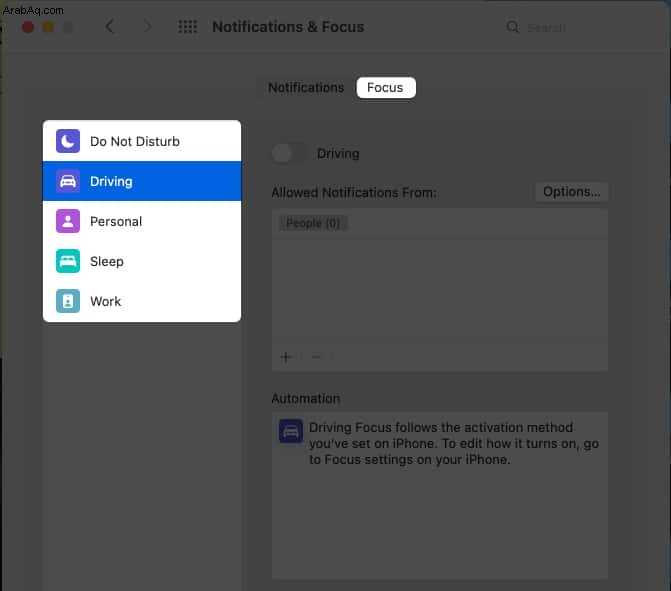Image resolution: width=671 pixels, height=591 pixels.
Task: Select the Work focus mode
Action: (x=142, y=301)
